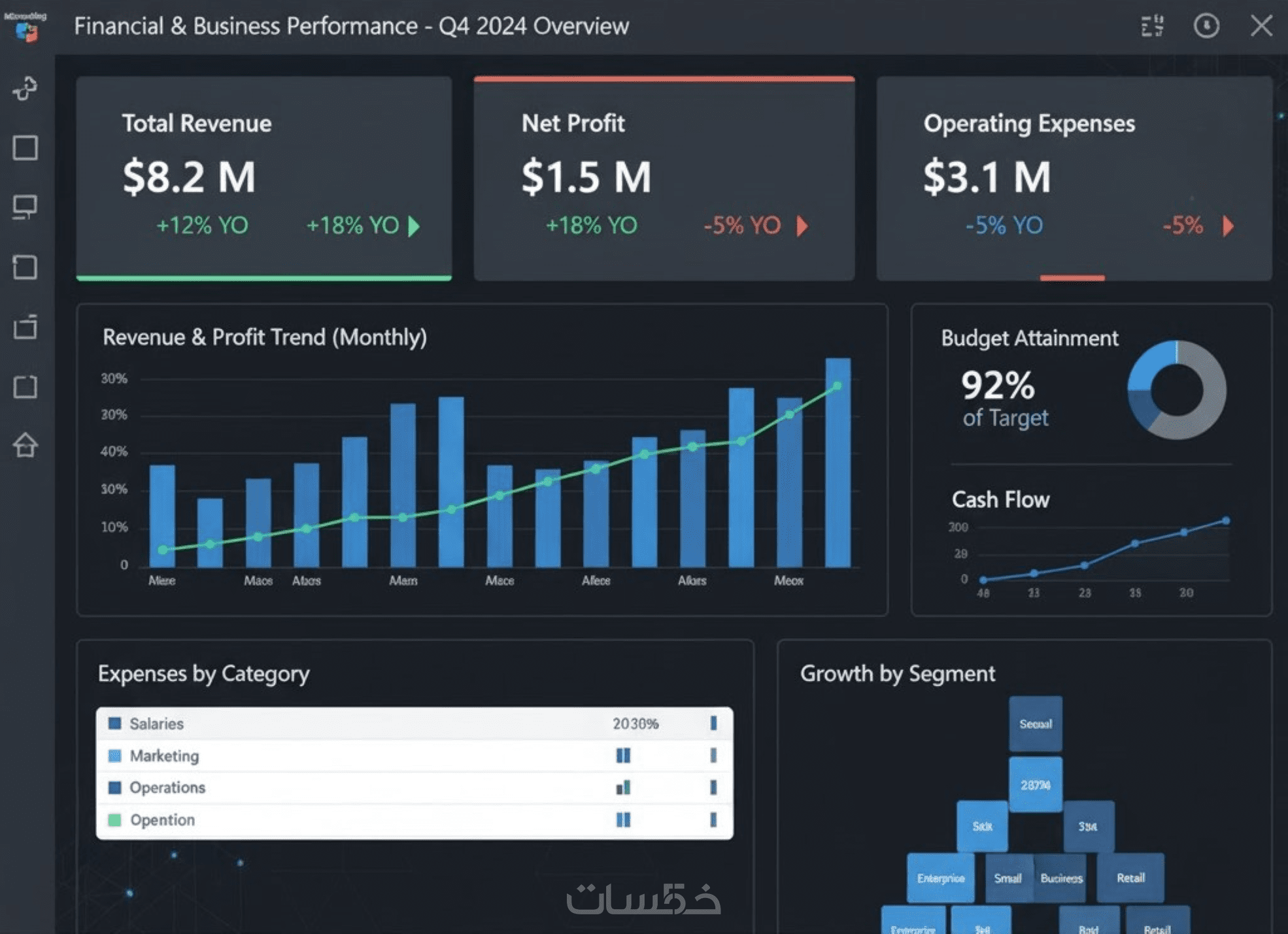1288x934 pixels.
Task: Click the home icon in sidebar
Action: tap(25, 446)
